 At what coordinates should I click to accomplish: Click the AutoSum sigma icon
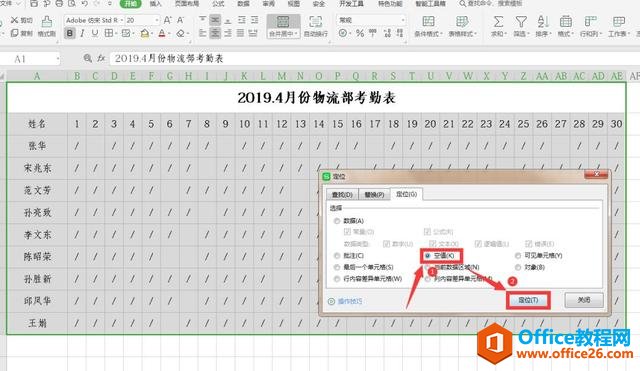(498, 22)
